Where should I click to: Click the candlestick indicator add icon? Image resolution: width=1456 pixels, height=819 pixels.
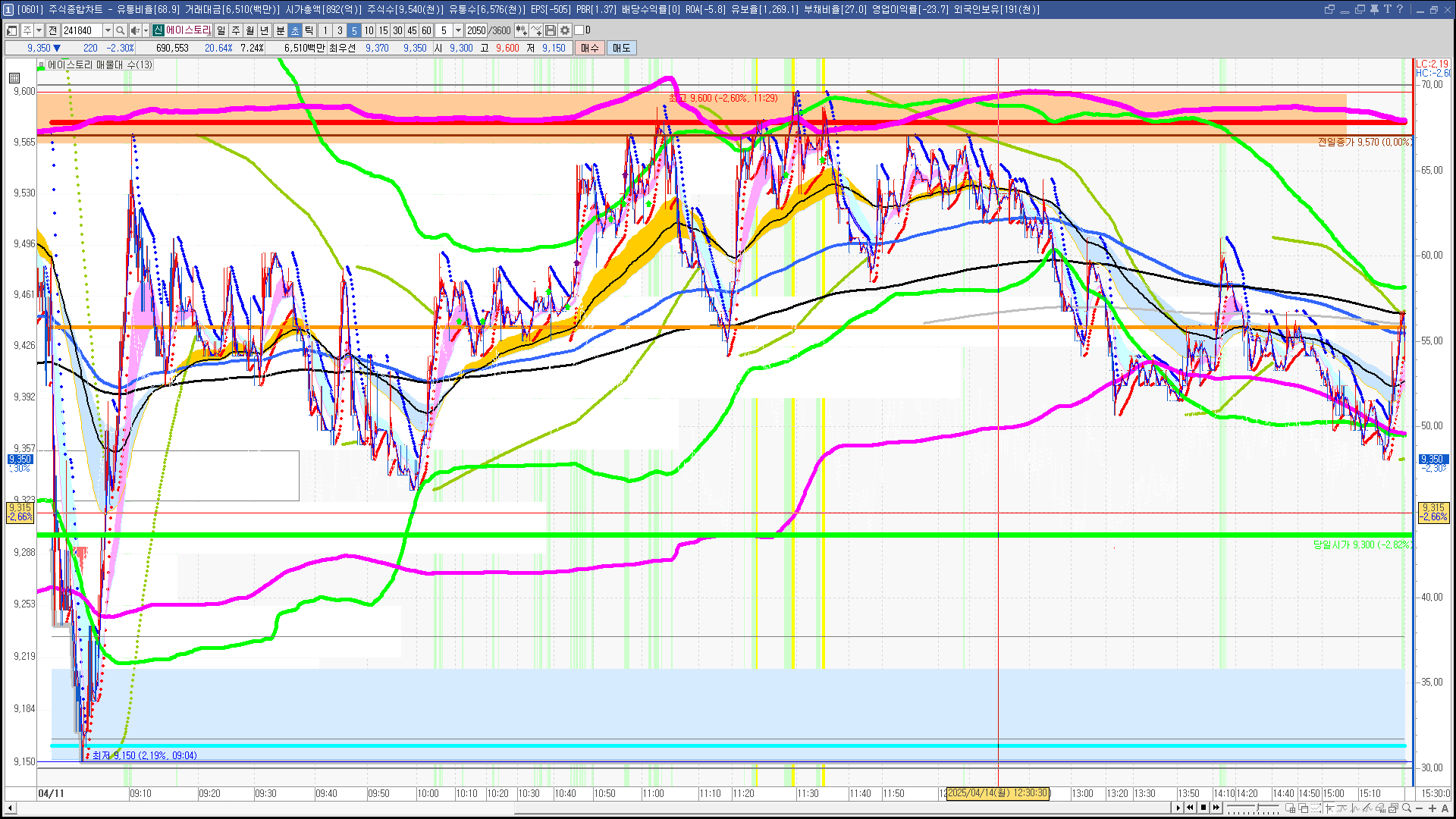521,30
